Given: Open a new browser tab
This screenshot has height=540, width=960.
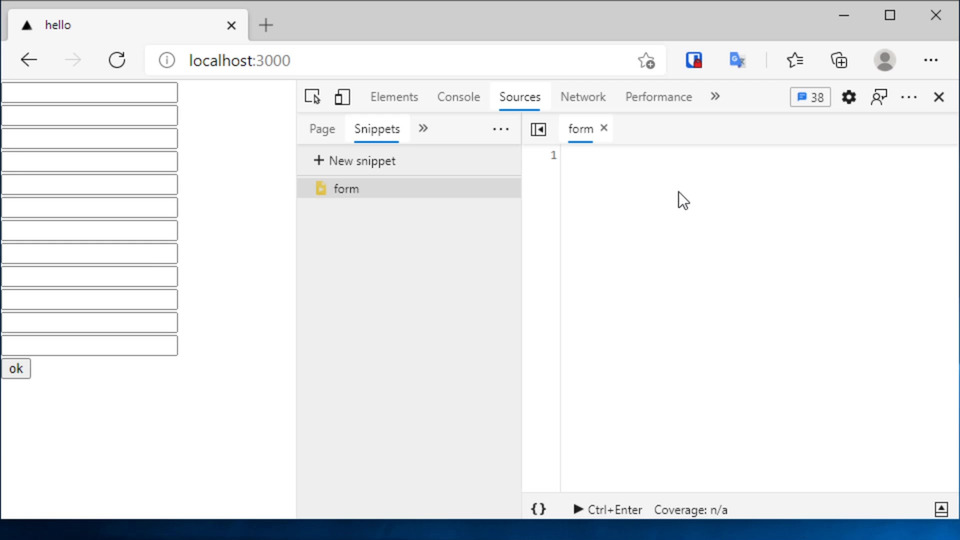Looking at the screenshot, I should click(x=266, y=25).
